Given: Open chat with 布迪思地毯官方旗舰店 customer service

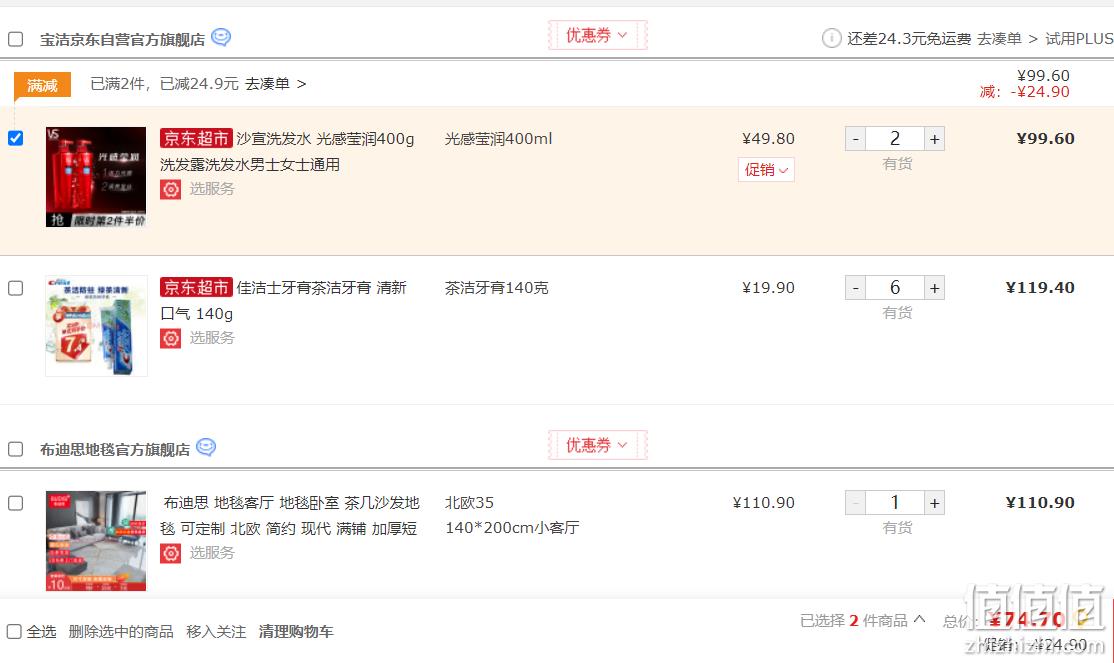Looking at the screenshot, I should 206,447.
